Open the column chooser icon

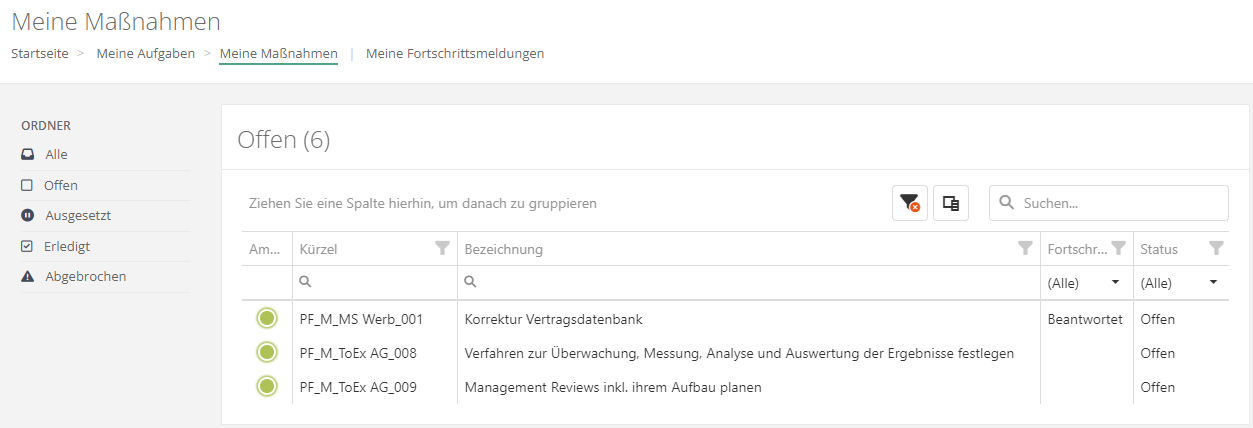point(950,203)
